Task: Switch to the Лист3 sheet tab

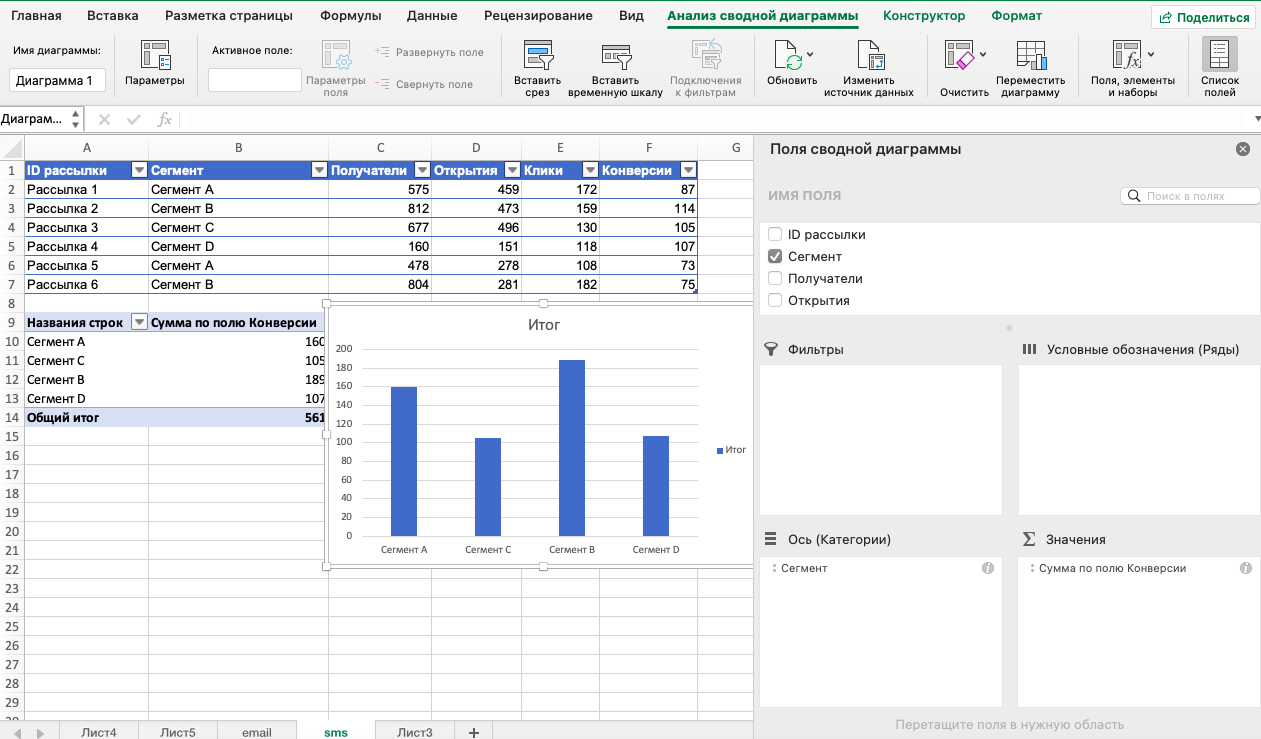Action: tap(415, 732)
